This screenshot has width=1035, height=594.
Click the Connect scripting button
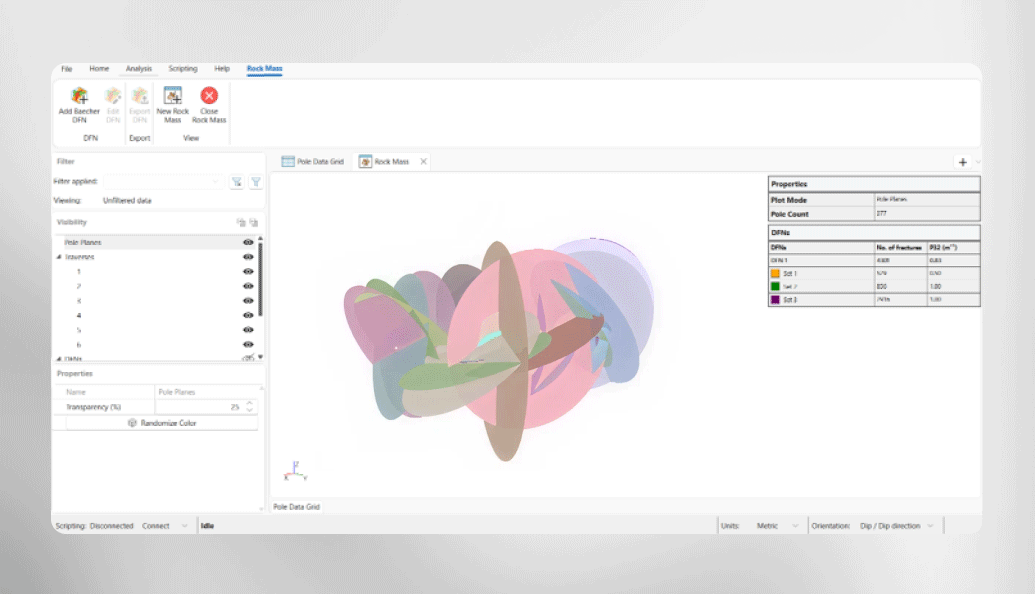[x=156, y=526]
